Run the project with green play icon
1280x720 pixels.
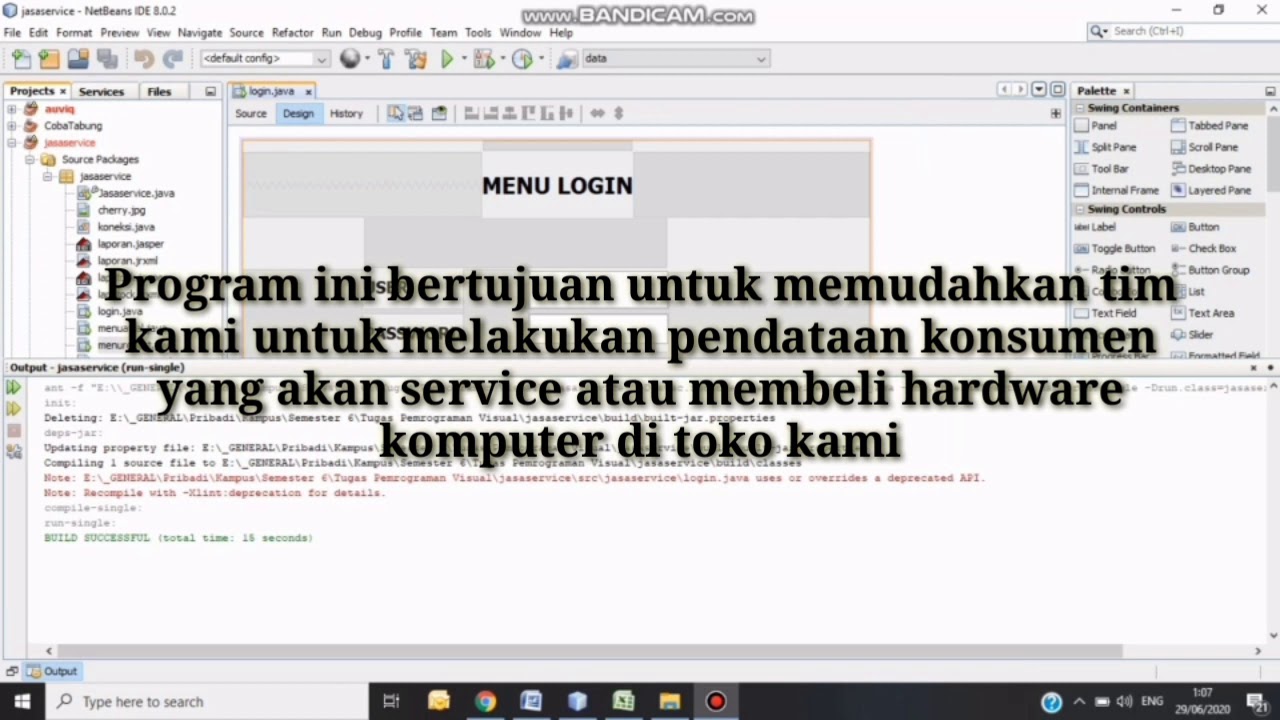pos(447,59)
